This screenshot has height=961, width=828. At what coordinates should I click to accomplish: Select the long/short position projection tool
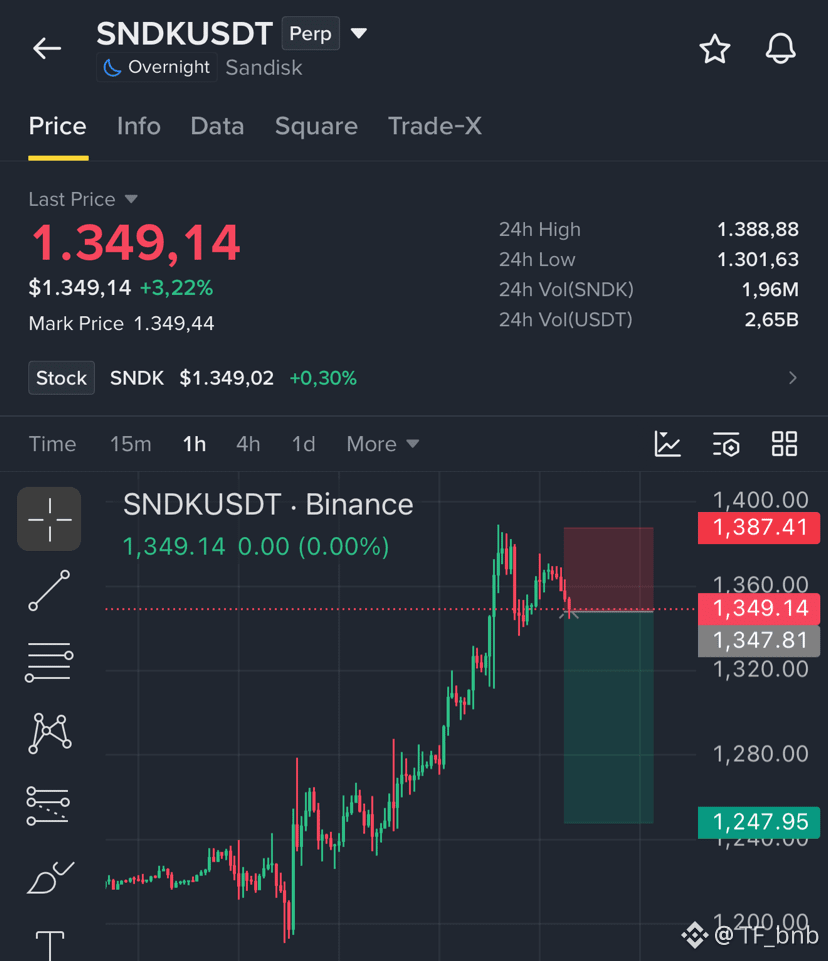click(x=48, y=805)
